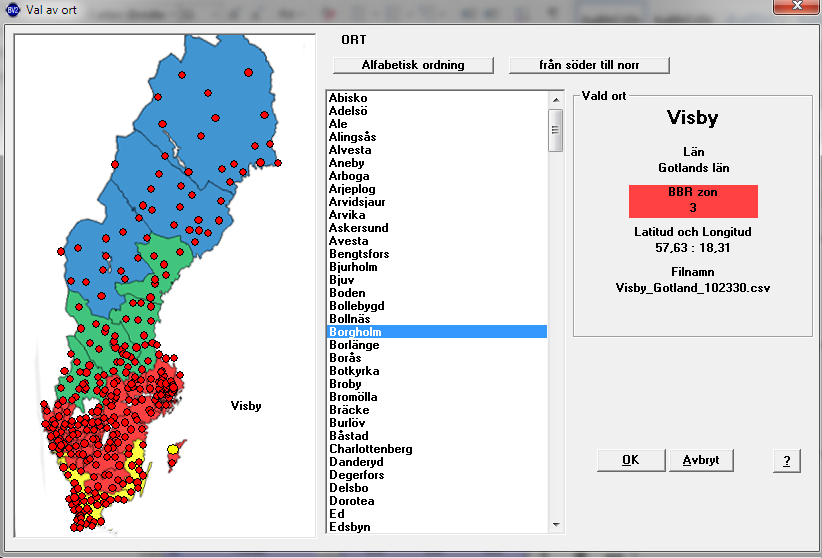Select Borås in the list
The width and height of the screenshot is (822, 558).
pyautogui.click(x=437, y=358)
